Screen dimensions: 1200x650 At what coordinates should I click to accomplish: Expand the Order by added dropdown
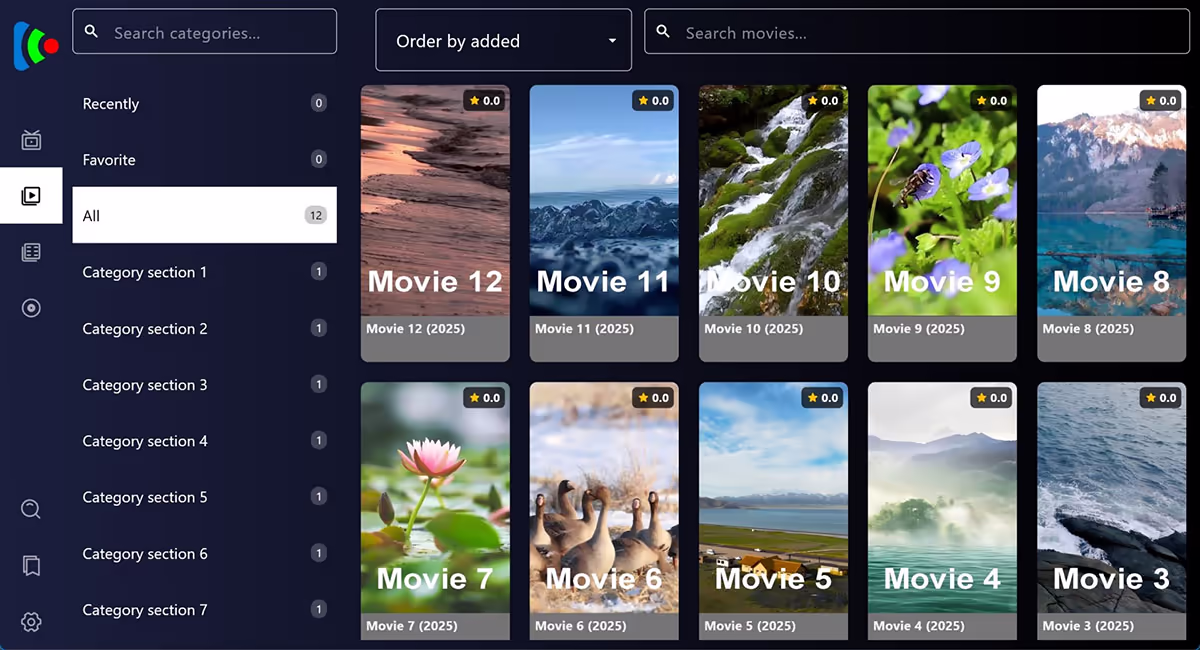503,41
